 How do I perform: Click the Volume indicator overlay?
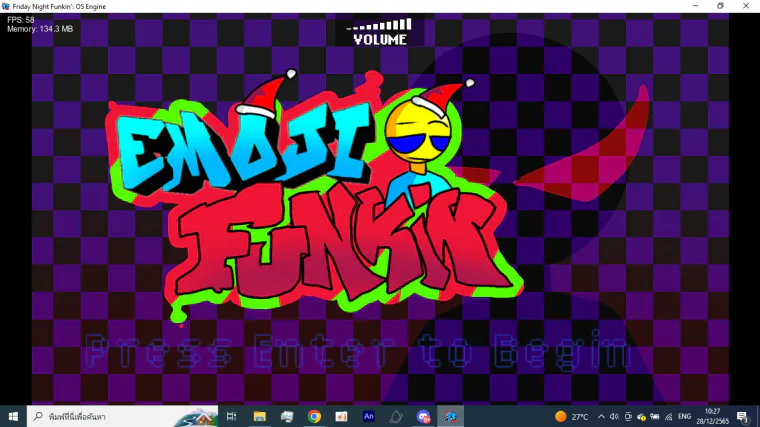click(x=380, y=31)
